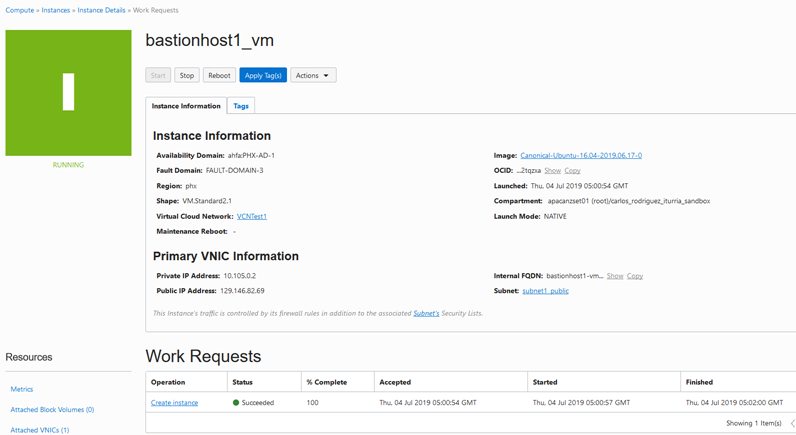Screen dimensions: 796x435
Task: Open Metrics under Resources
Action: (22, 389)
